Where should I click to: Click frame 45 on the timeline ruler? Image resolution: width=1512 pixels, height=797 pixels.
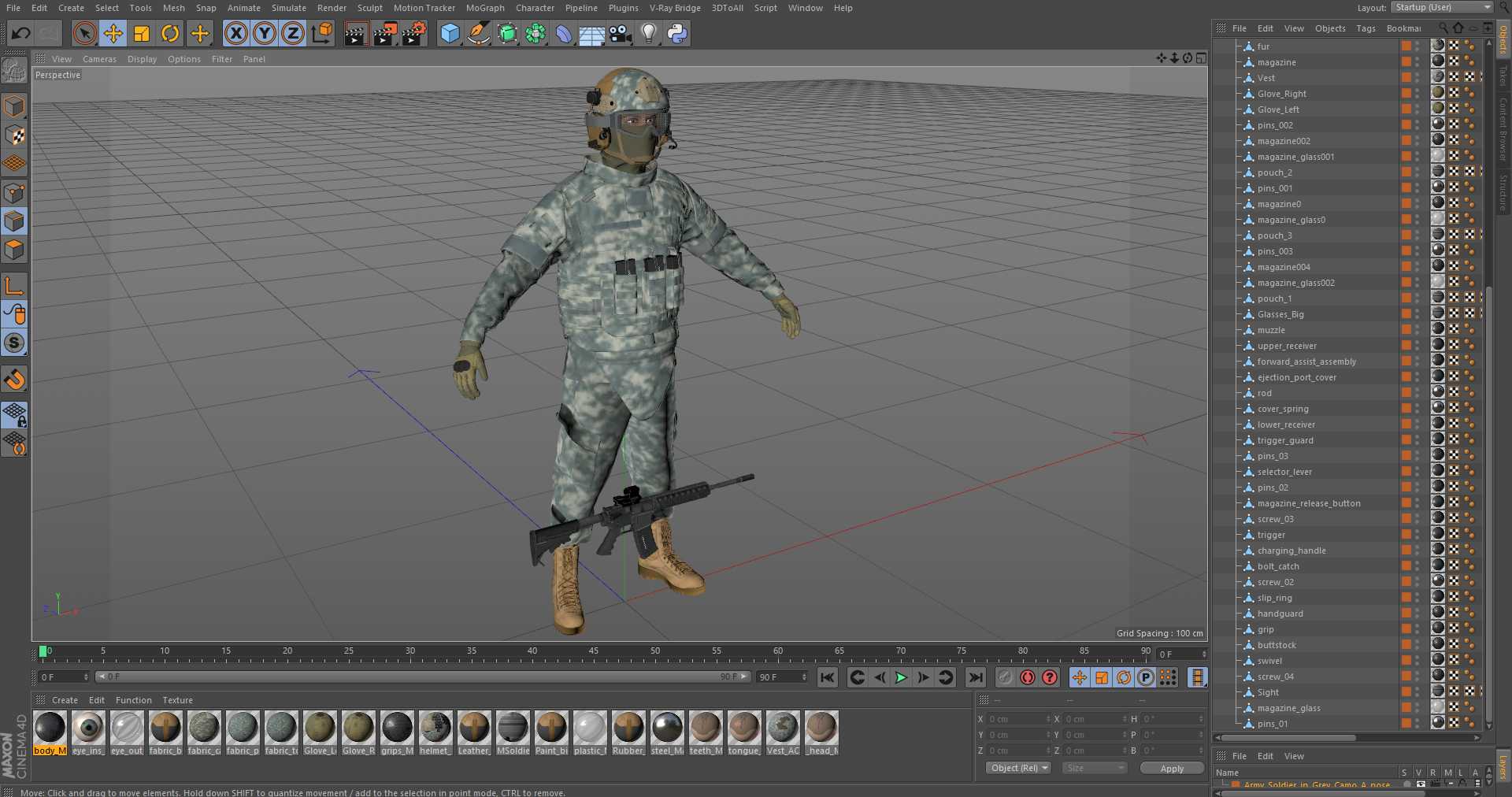pyautogui.click(x=593, y=652)
